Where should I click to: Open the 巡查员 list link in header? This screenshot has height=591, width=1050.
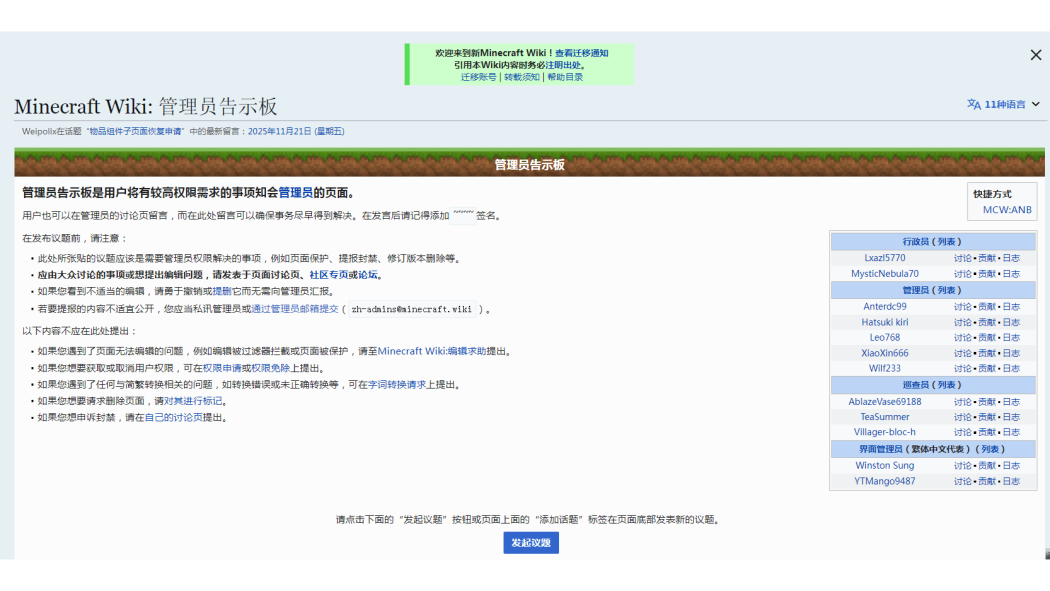[946, 386]
